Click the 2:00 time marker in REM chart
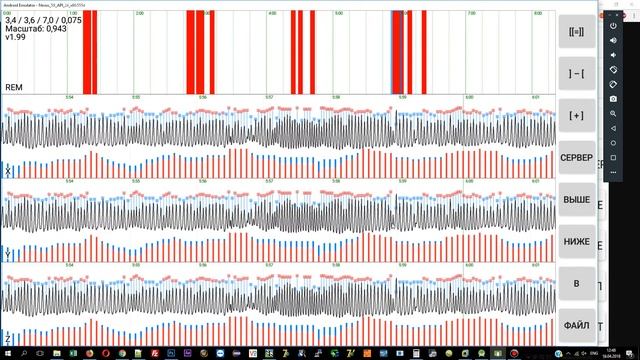 (x=140, y=13)
